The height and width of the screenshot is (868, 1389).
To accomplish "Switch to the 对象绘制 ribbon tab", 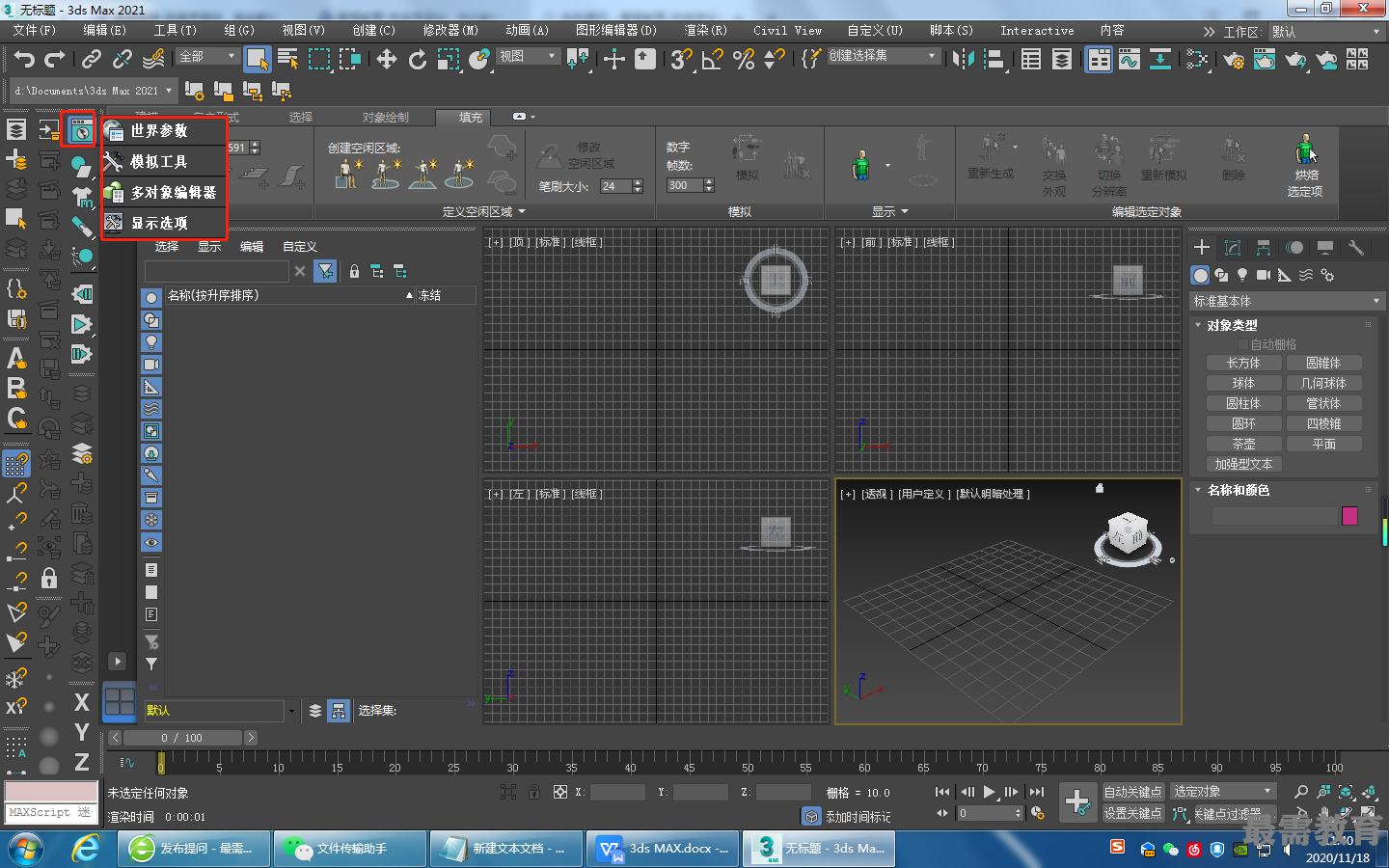I will 385,118.
